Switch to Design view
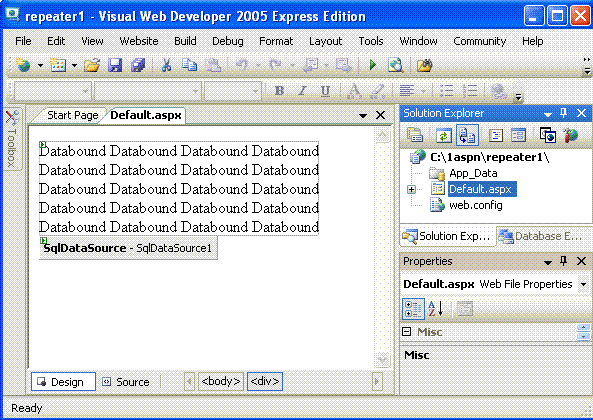593x420 pixels. coord(63,381)
